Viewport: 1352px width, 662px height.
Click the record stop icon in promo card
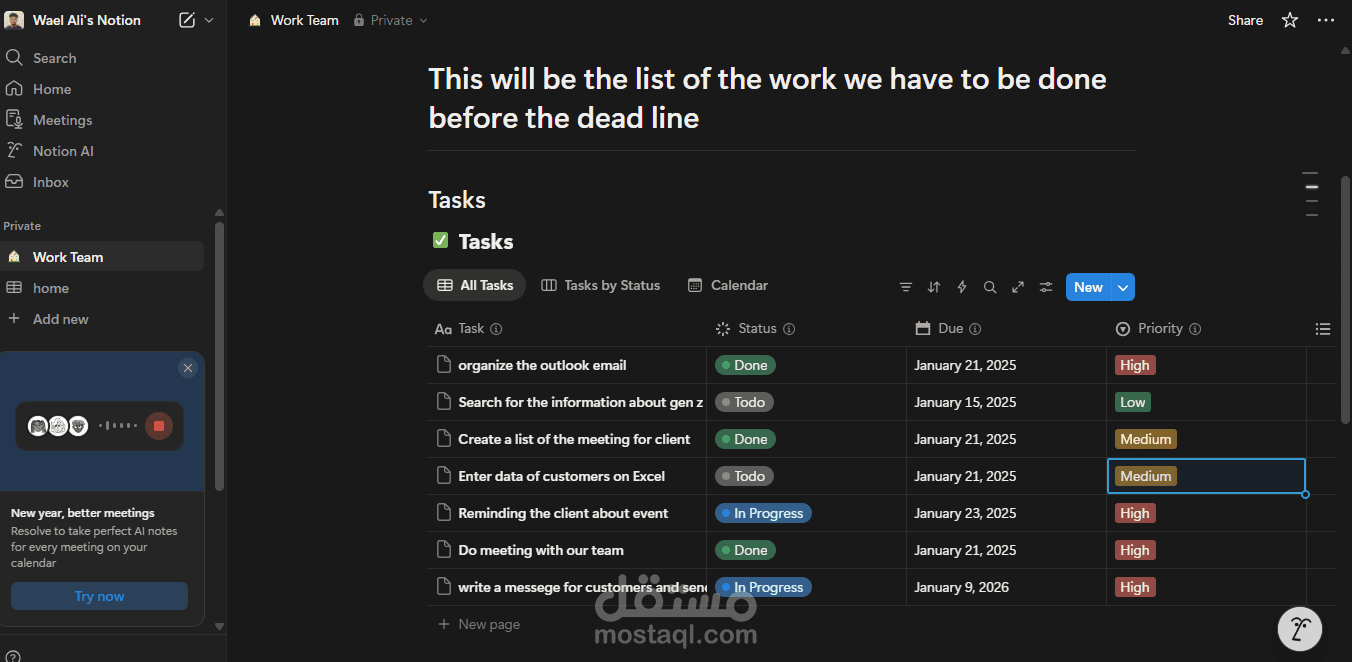coord(158,426)
